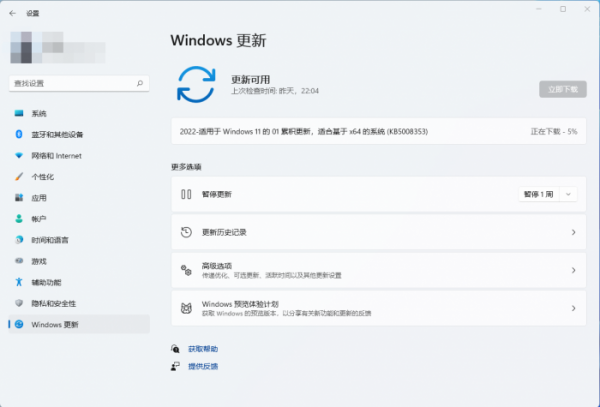Click the 系统 monitor icon
The image size is (600, 407).
click(x=19, y=113)
